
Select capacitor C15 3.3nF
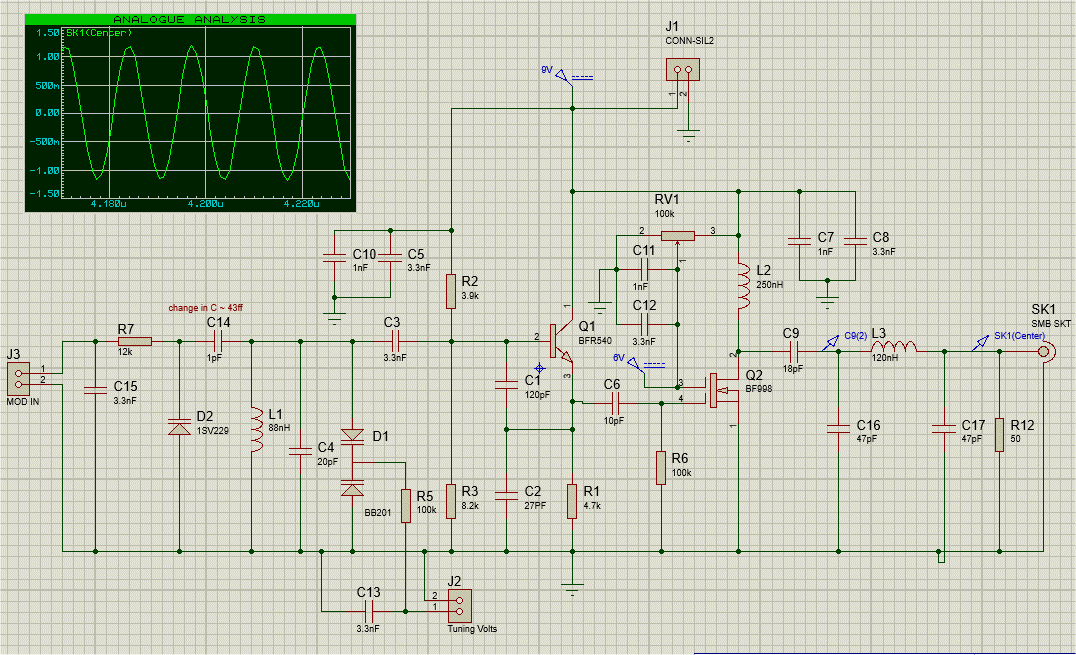[95, 390]
